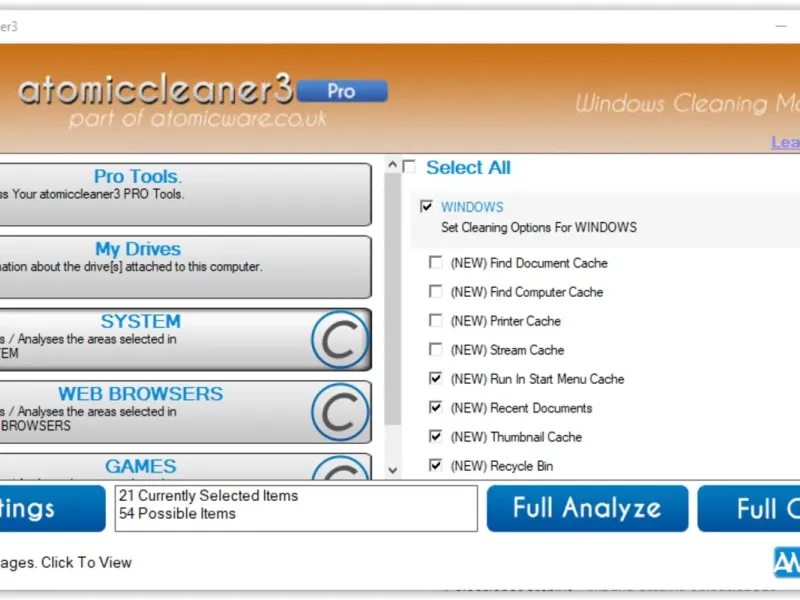
Task: Open the My Drives section
Action: click(185, 267)
